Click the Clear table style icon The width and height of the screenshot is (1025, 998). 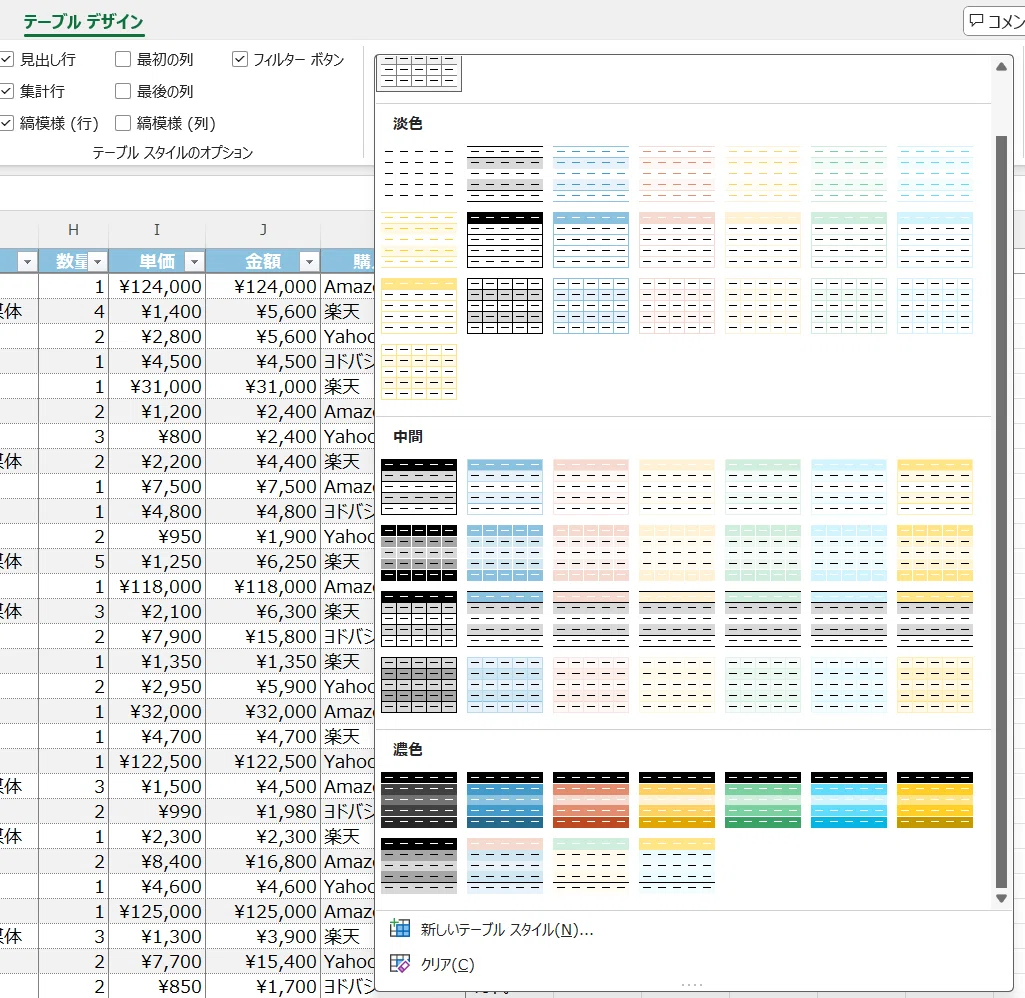tap(399, 963)
